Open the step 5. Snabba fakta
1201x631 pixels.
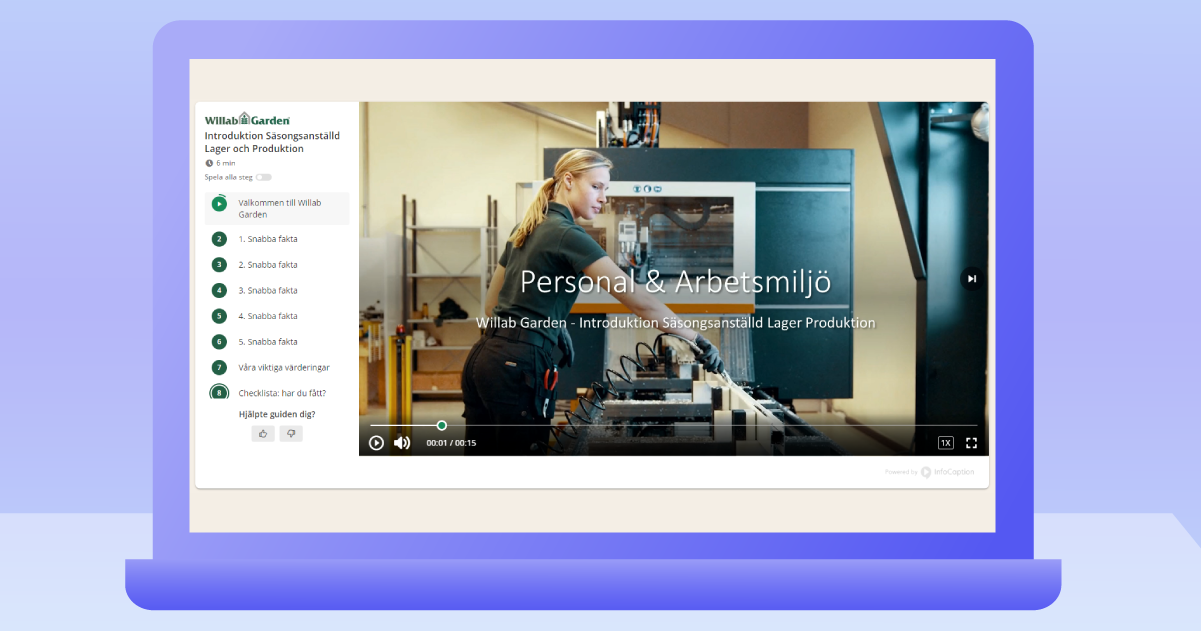coord(268,342)
